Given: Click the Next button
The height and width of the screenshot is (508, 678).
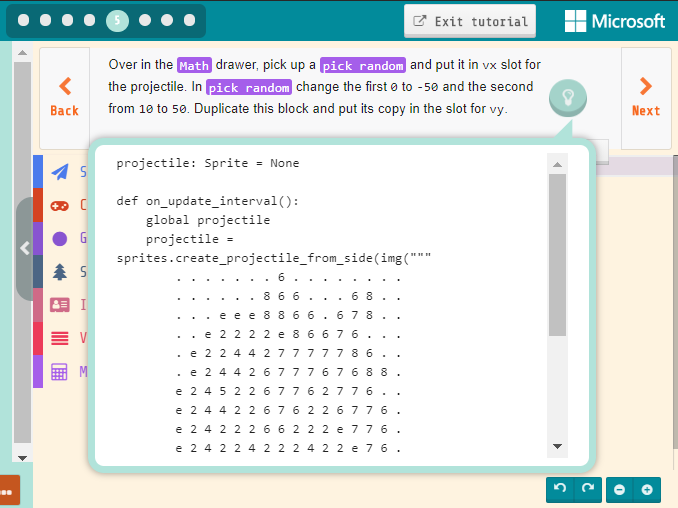Looking at the screenshot, I should pos(646,98).
